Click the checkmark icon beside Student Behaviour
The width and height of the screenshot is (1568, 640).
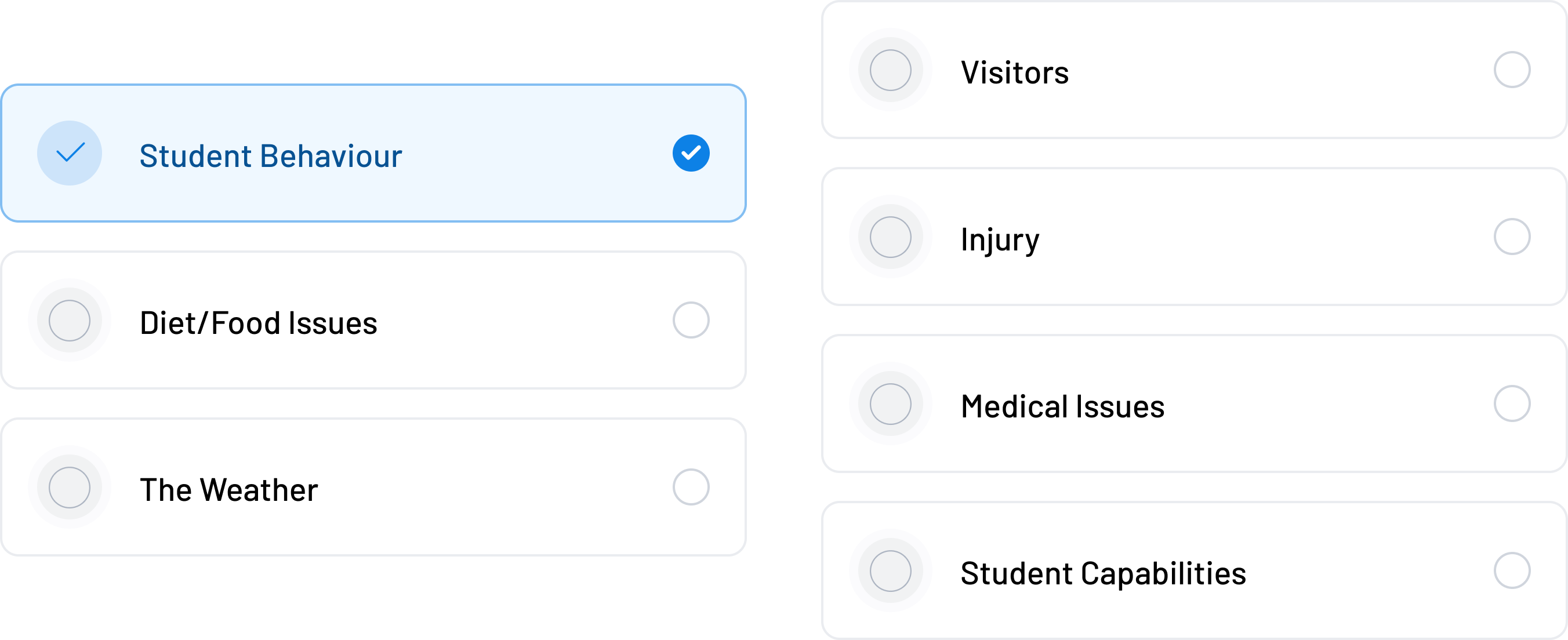click(70, 152)
